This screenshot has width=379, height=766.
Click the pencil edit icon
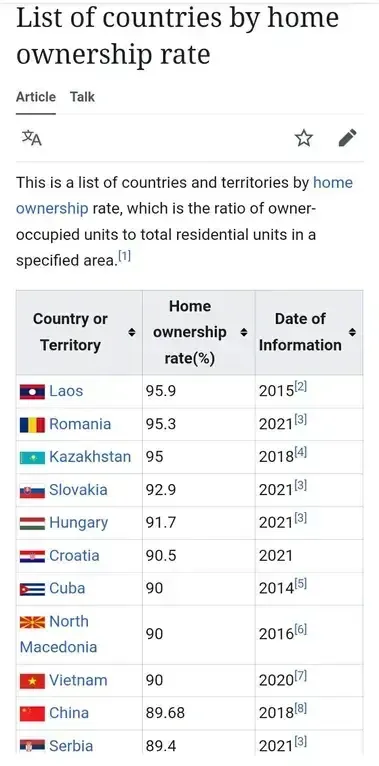[x=348, y=138]
